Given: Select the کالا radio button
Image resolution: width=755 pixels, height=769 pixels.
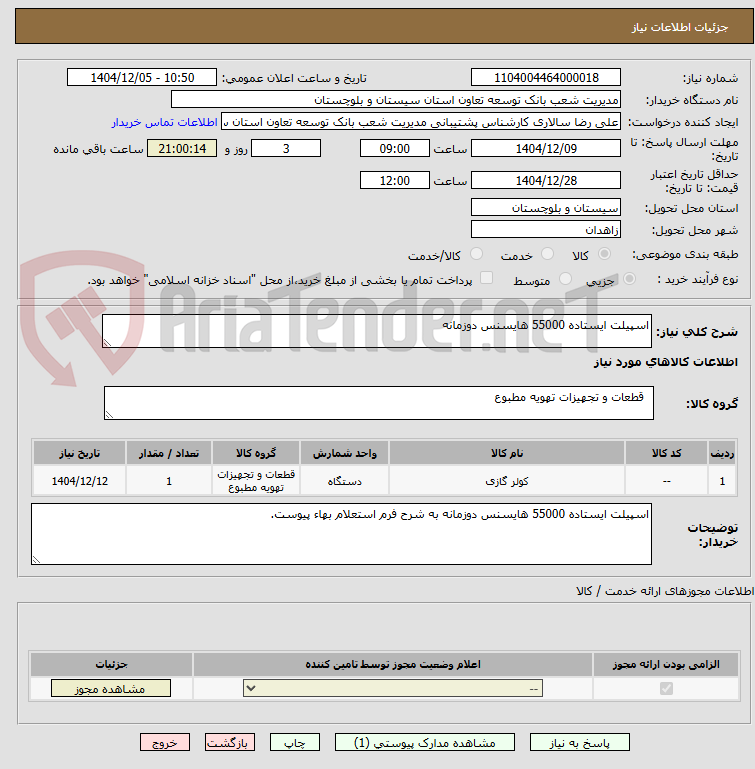Looking at the screenshot, I should pos(604,254).
